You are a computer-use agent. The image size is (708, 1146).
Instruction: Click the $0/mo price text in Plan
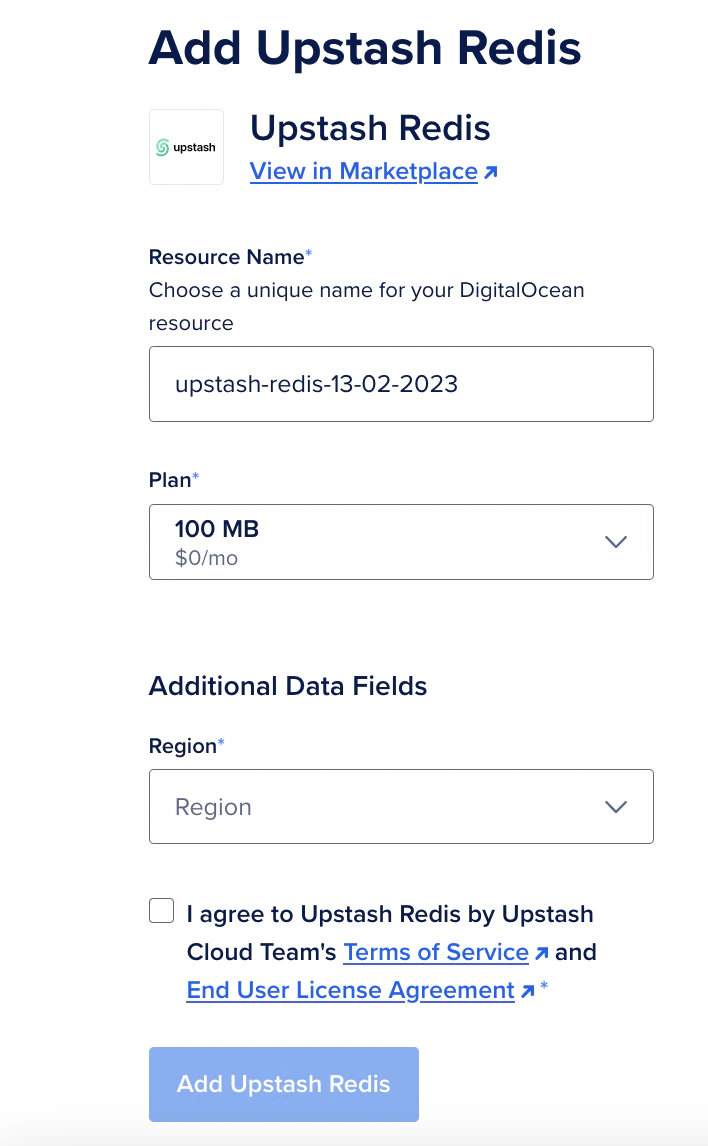(x=206, y=558)
